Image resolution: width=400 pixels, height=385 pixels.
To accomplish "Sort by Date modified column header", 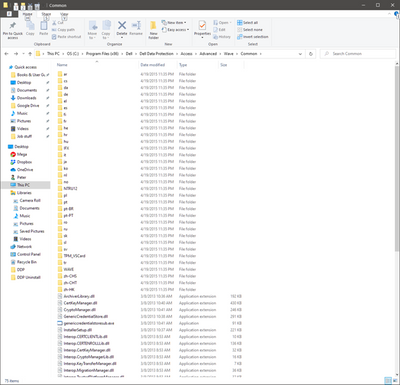I will 152,65.
